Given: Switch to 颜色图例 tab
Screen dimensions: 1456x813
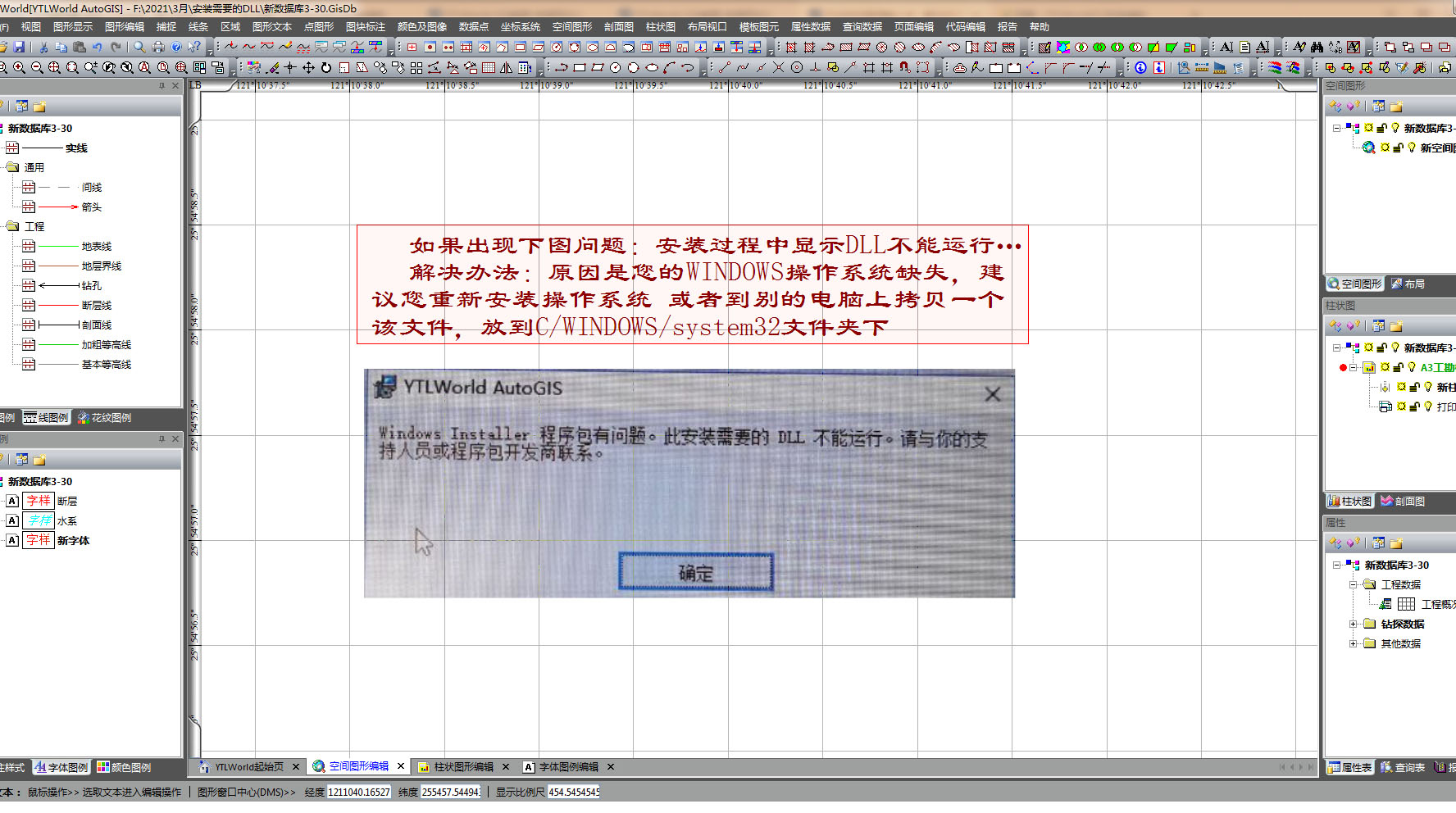Looking at the screenshot, I should click(x=124, y=768).
